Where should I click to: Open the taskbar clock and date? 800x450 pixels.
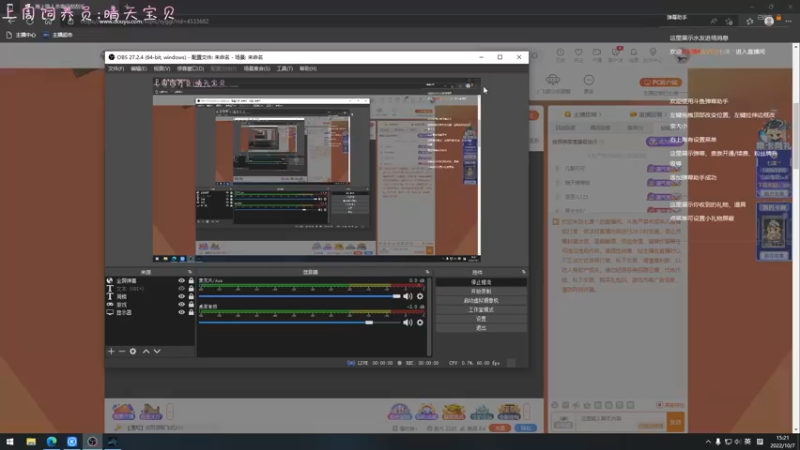782,442
